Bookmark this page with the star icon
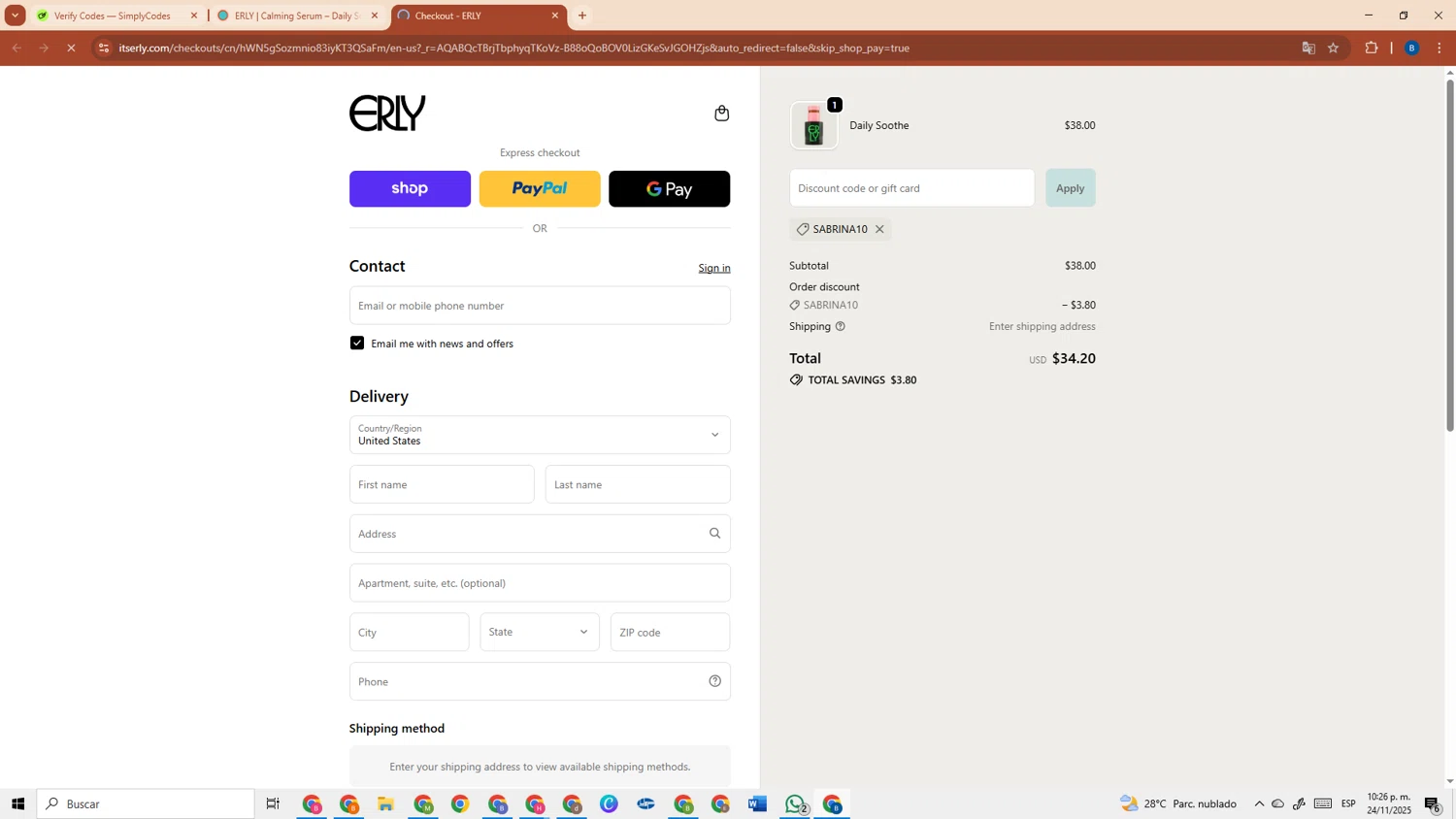Viewport: 1456px width, 819px height. point(1334,48)
